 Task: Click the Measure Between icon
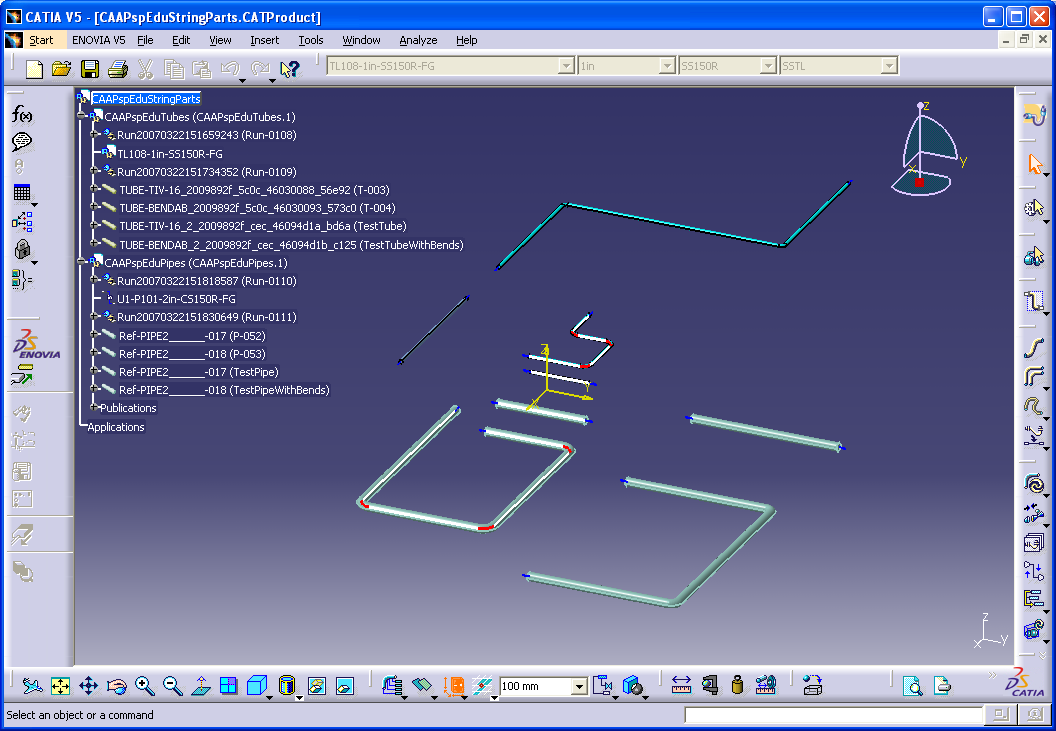tap(681, 686)
